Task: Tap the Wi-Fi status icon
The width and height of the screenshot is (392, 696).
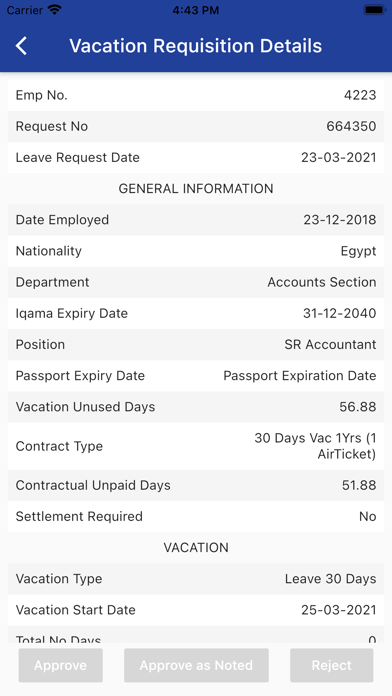Action: coord(55,10)
